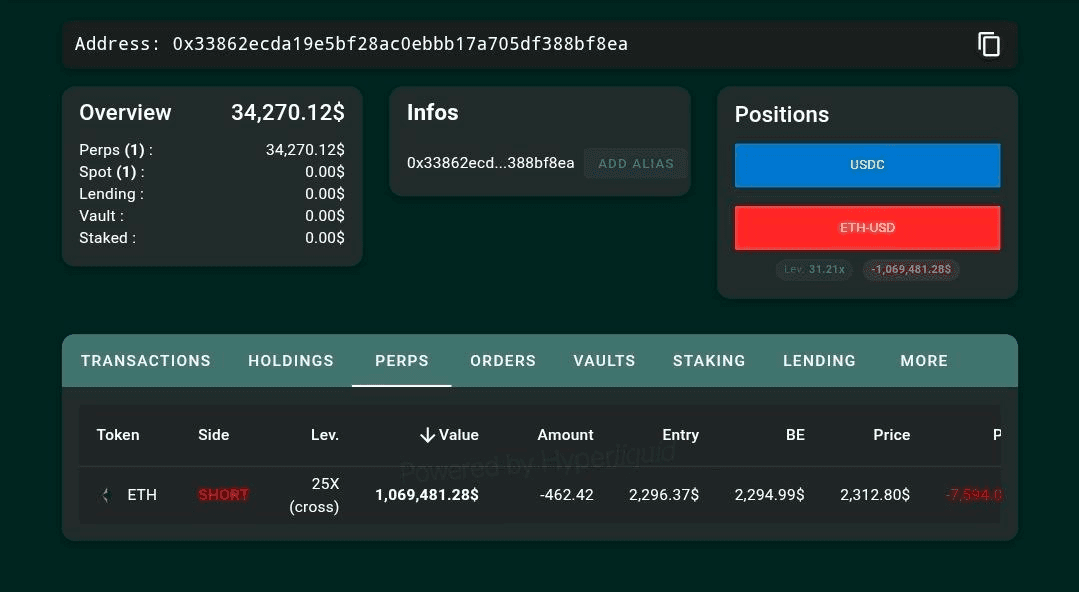Click the SHORT side label in ETH row
This screenshot has width=1079, height=592.
tap(223, 494)
